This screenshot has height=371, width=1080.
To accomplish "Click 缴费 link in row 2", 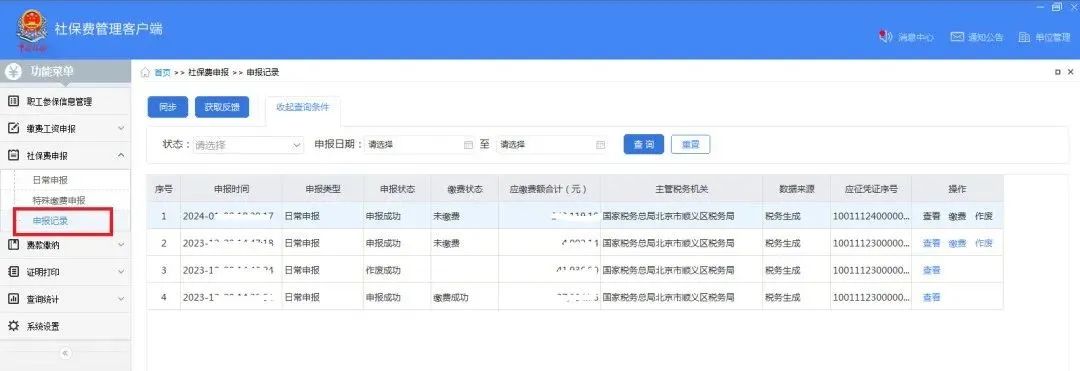I will point(957,243).
